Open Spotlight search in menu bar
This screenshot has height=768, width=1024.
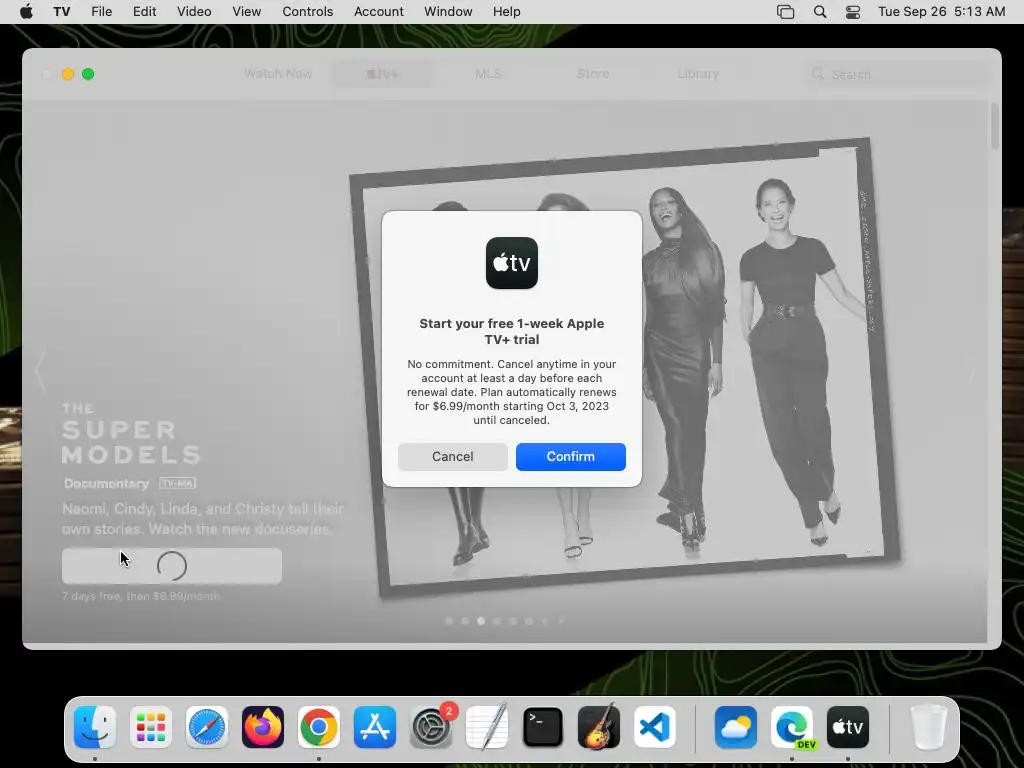[x=820, y=12]
